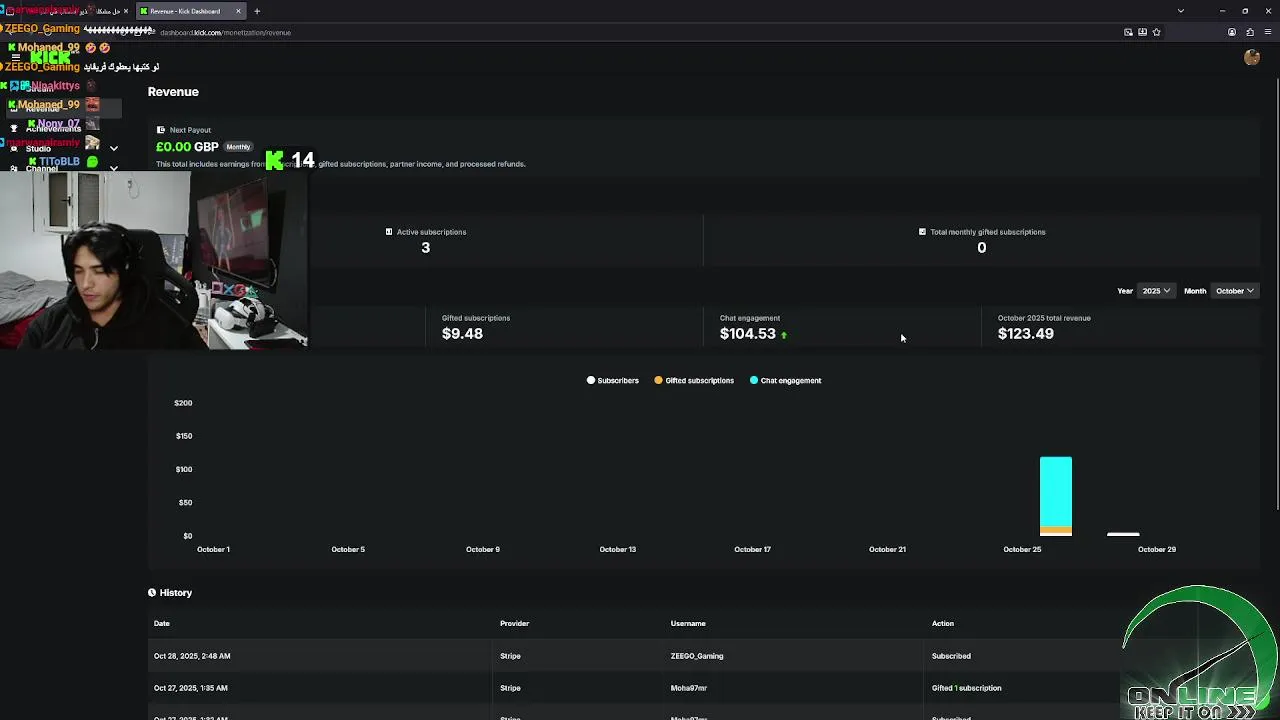Screen dimensions: 1280x720
Task: Click the Oct 27, 2025, 1:35 AM date
Action: (190, 688)
